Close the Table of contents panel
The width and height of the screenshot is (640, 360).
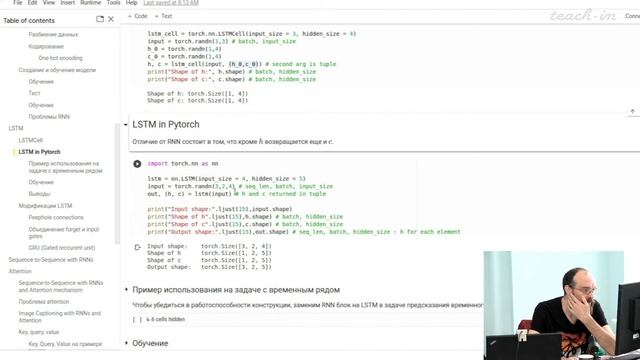pyautogui.click(x=111, y=19)
